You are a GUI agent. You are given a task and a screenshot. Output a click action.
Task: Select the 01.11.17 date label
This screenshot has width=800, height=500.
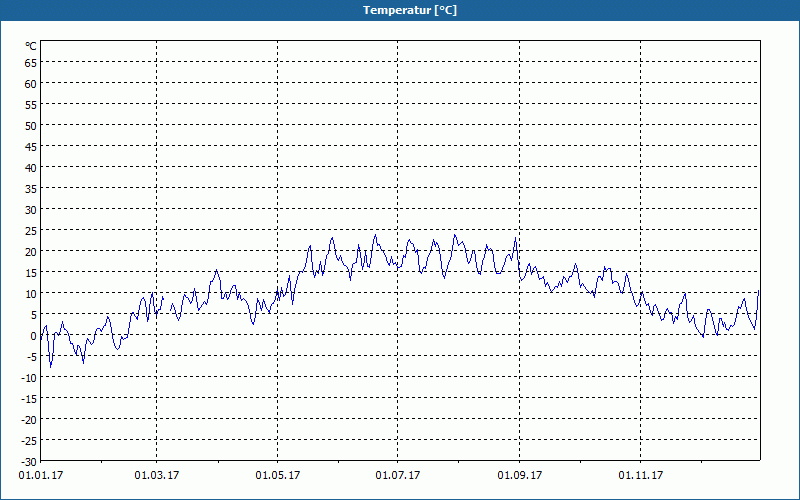(x=641, y=476)
